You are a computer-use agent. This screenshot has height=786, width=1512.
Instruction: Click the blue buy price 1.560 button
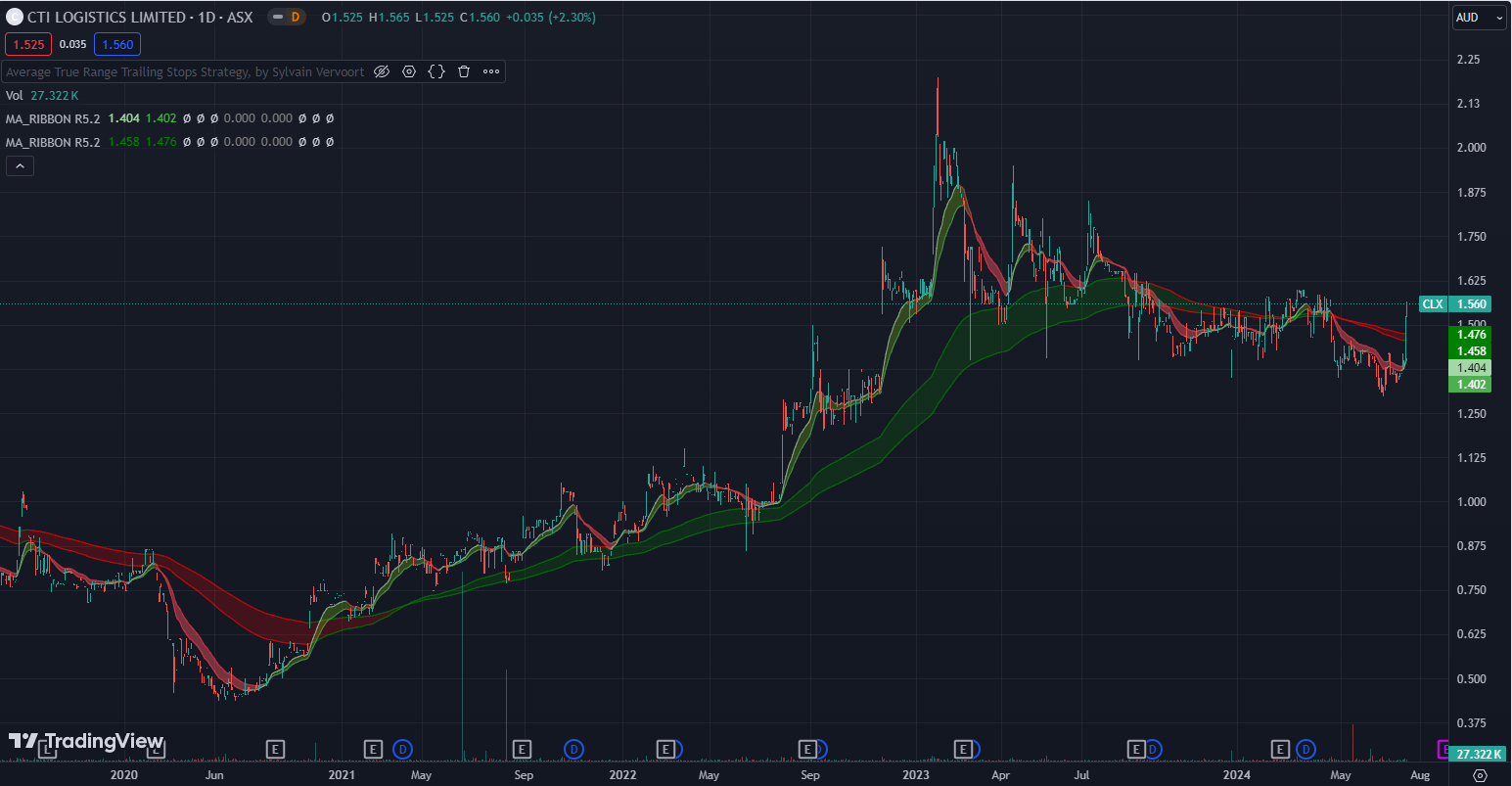point(117,44)
